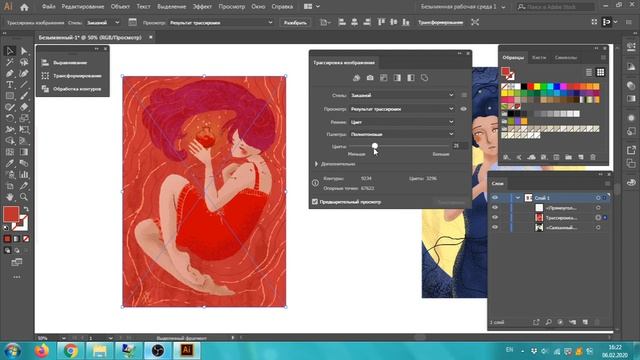Image resolution: width=640 pixels, height=360 pixels.
Task: Switch Swatches to list view
Action: coord(589,72)
